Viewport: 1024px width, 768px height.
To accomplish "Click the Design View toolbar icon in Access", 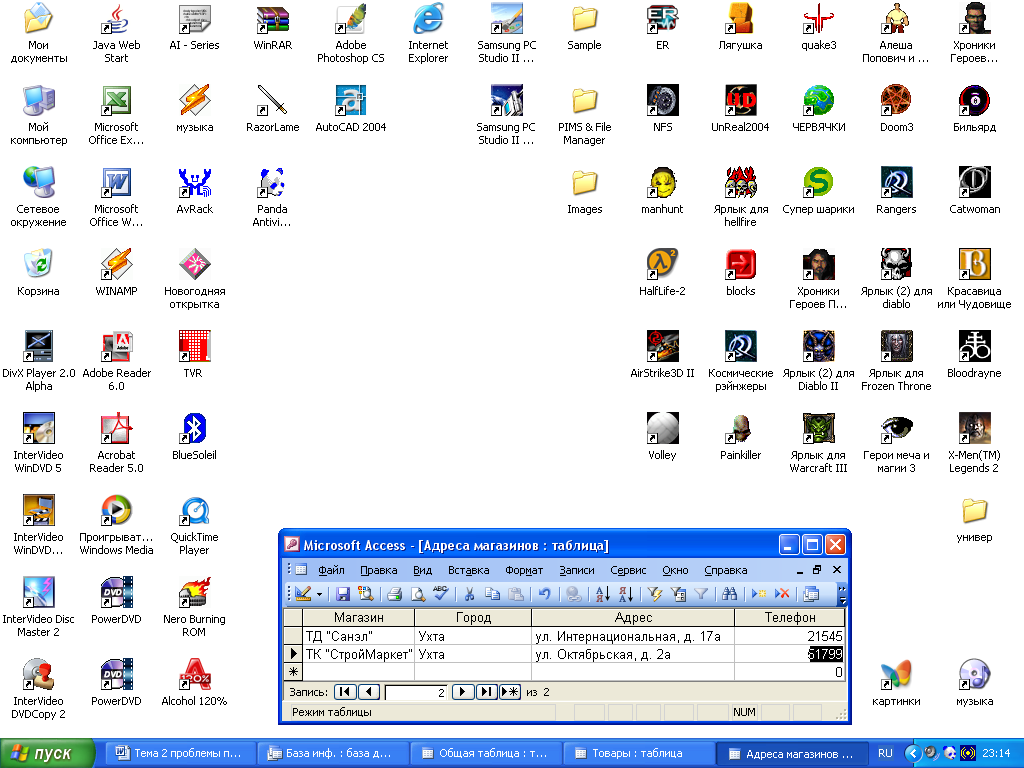I will (302, 594).
